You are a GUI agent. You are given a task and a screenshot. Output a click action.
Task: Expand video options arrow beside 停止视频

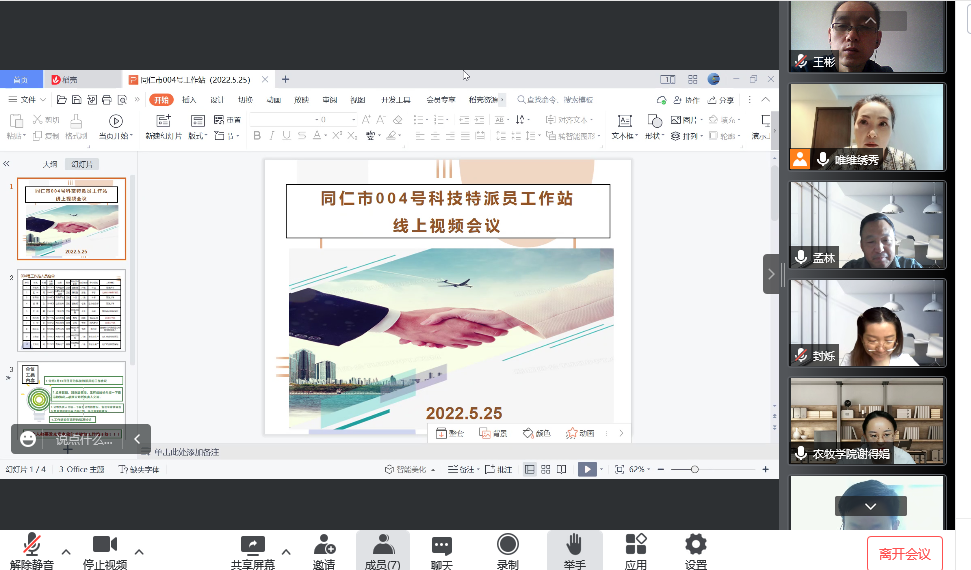(139, 551)
